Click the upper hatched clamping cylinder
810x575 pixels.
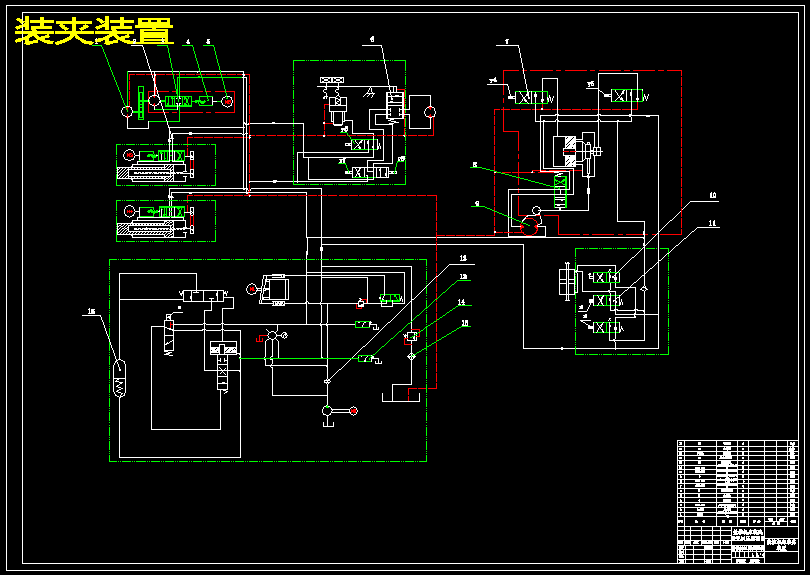[151, 174]
